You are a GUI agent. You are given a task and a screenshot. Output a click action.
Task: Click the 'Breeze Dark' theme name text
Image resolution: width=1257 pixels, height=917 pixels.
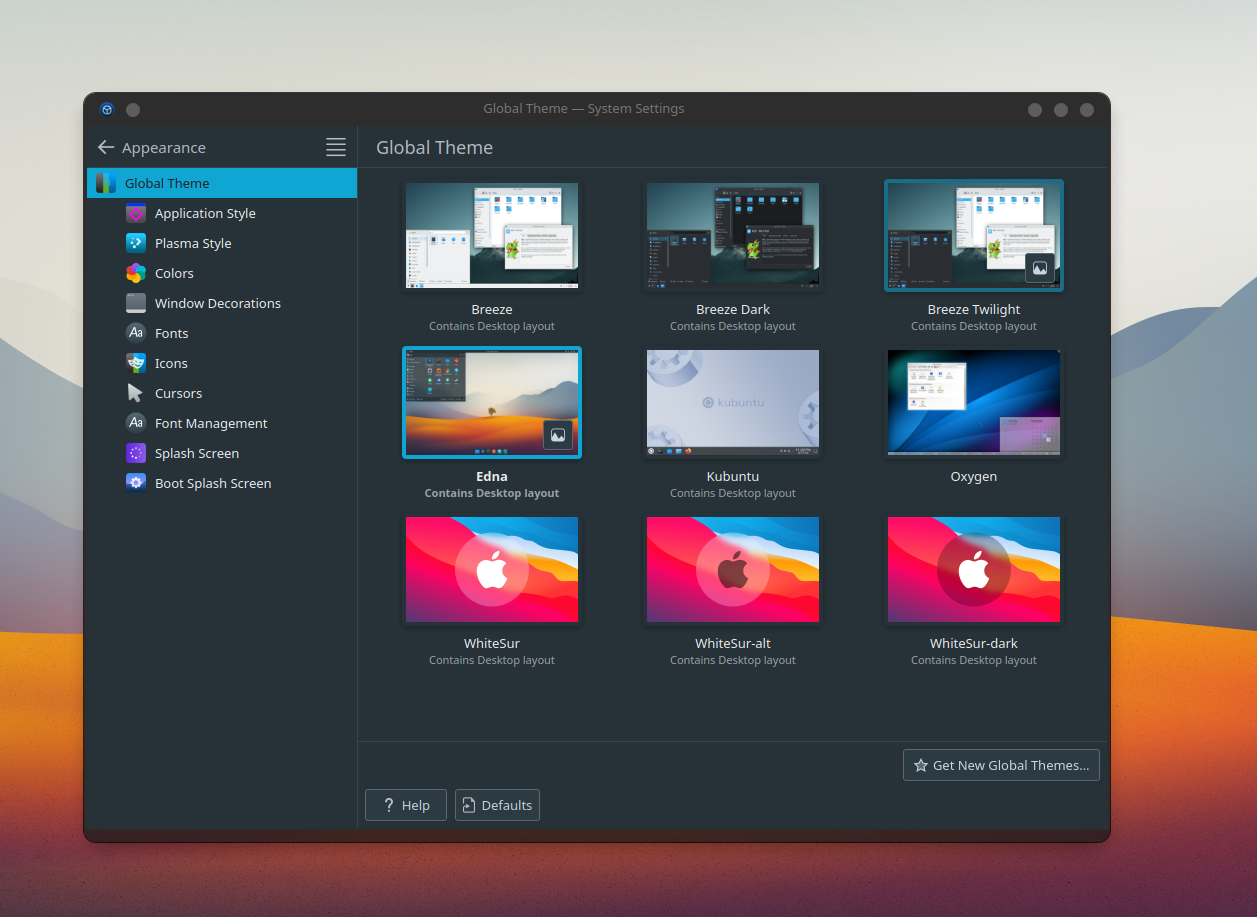tap(733, 310)
